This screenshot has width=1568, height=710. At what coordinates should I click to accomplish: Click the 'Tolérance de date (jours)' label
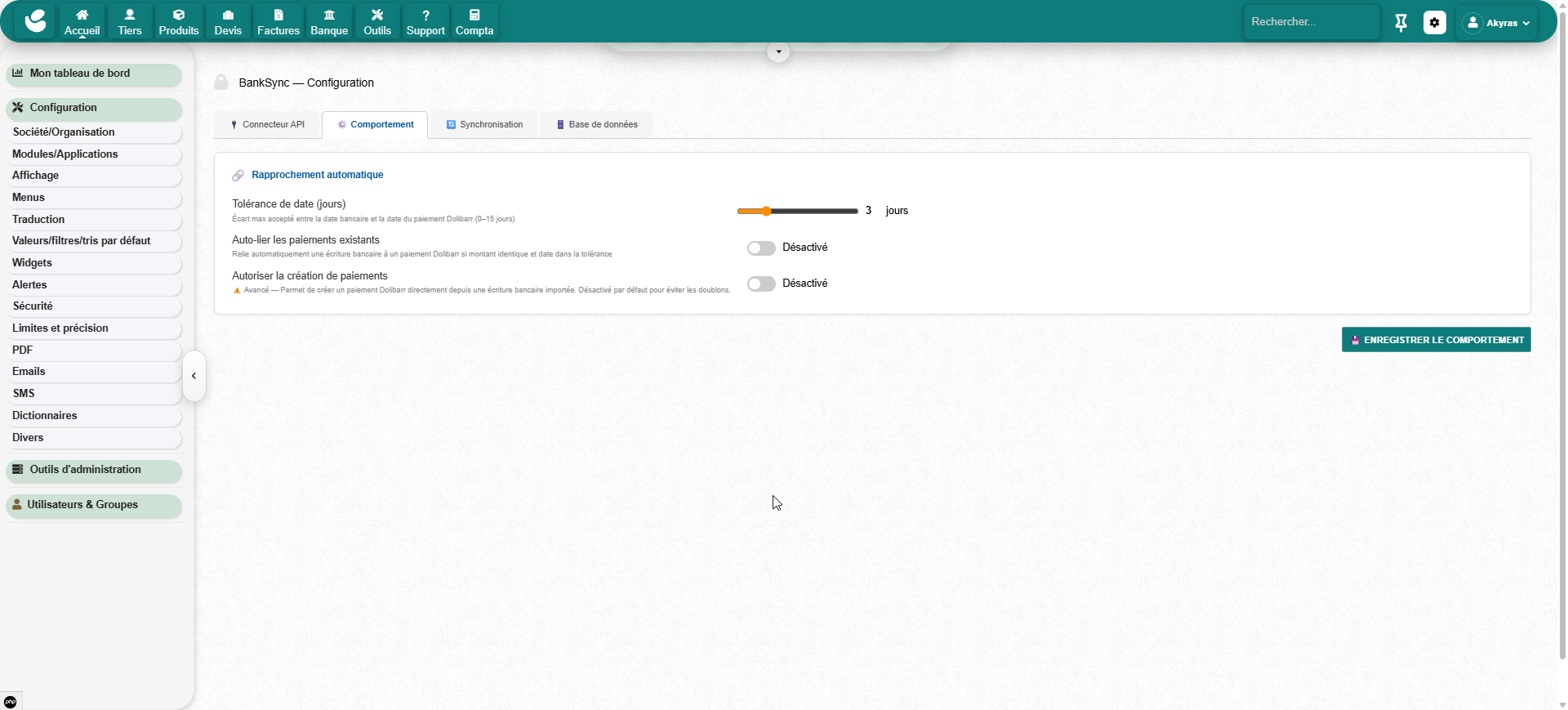pos(289,204)
